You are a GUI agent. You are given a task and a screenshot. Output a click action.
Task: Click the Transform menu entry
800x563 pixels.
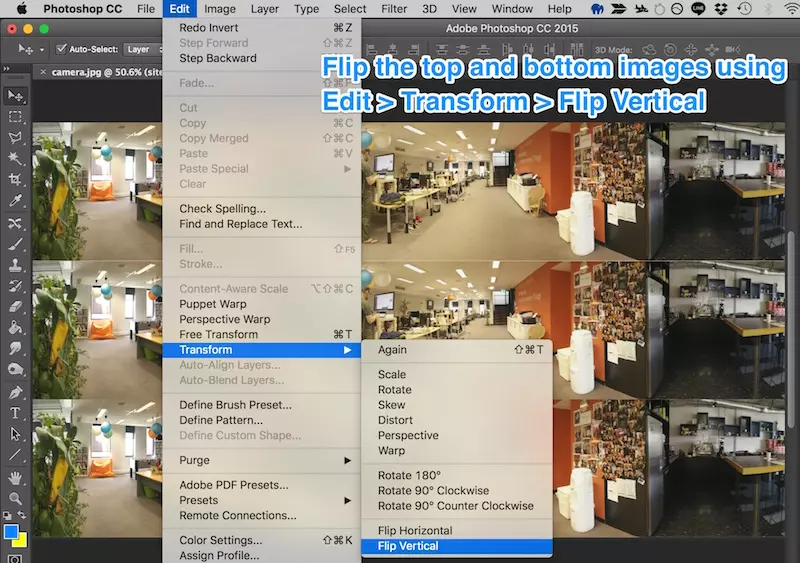pos(262,350)
